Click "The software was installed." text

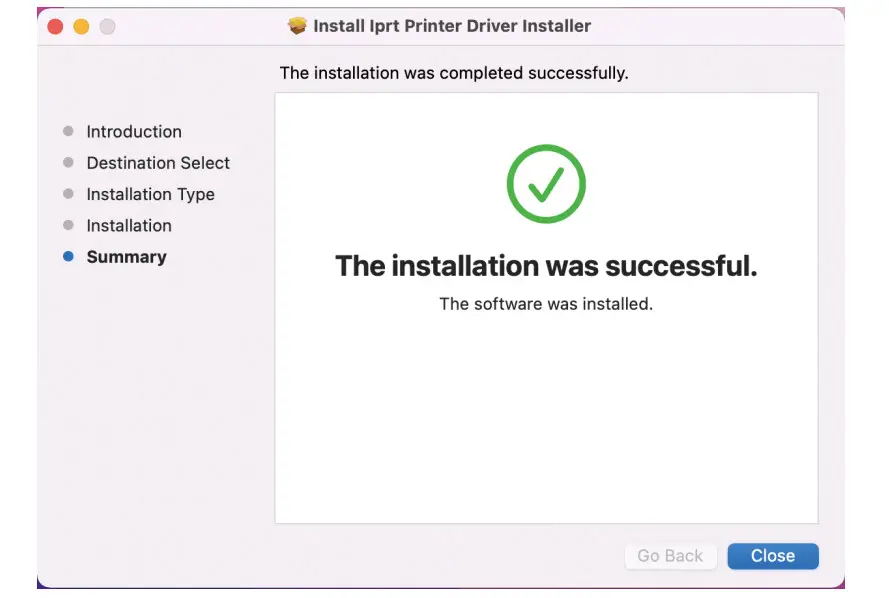(546, 304)
